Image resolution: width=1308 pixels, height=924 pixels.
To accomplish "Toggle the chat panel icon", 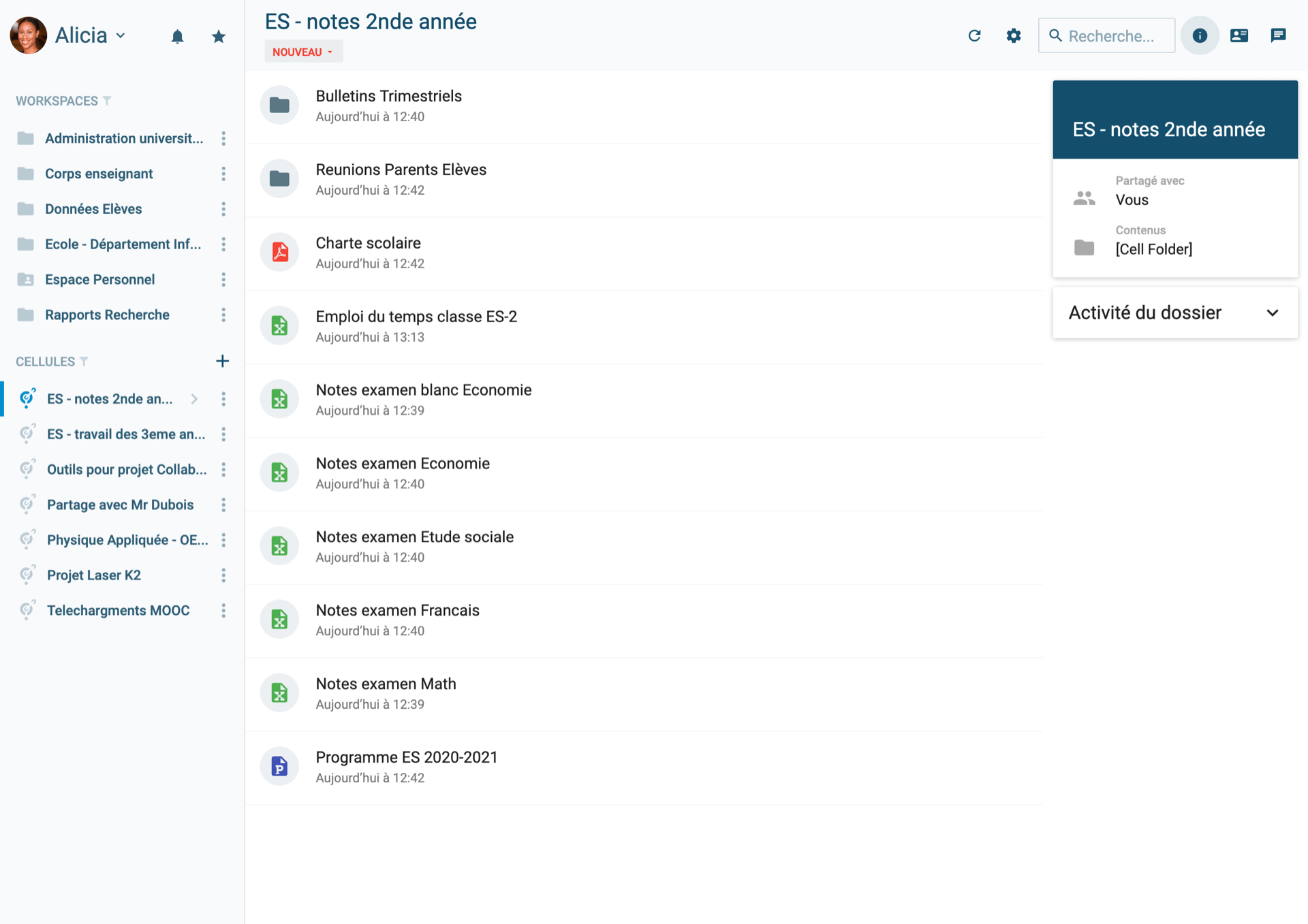I will point(1278,35).
